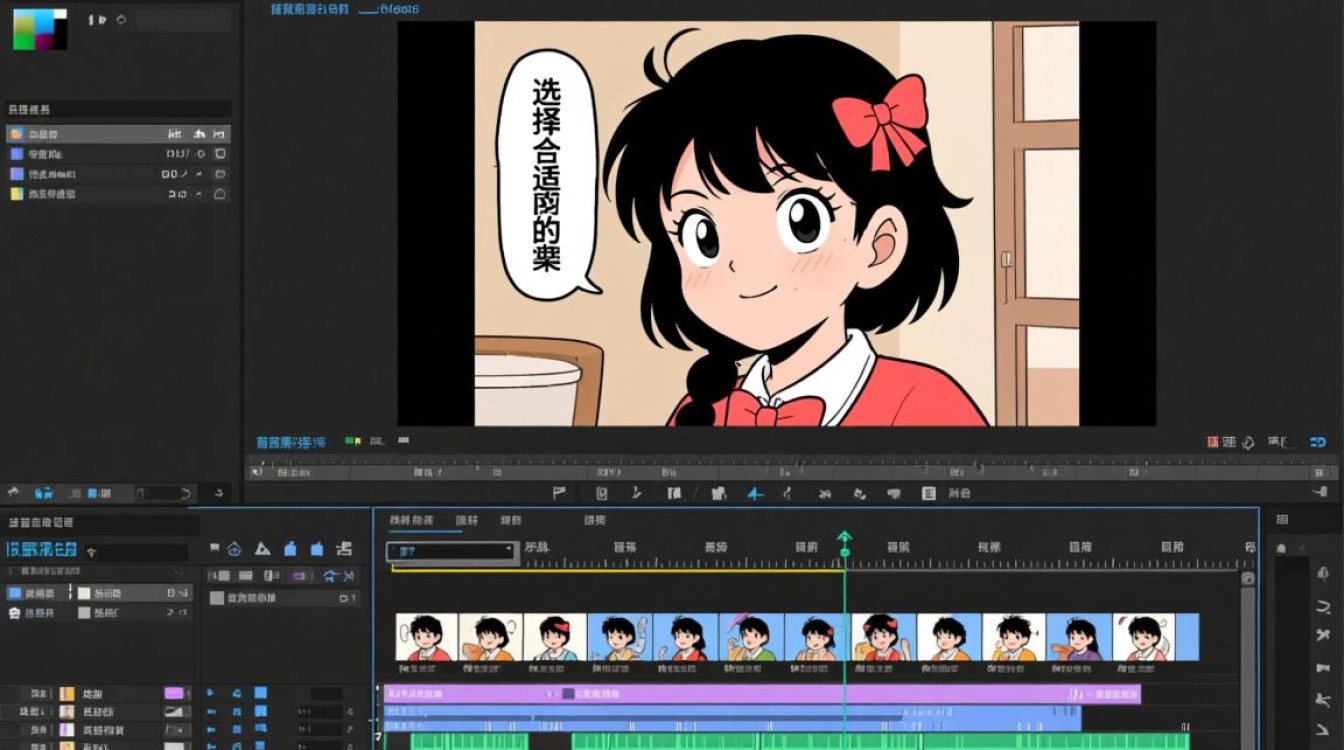The width and height of the screenshot is (1344, 750).
Task: Click the triangle icon in the lower-left panel toolbar
Action: (x=262, y=549)
